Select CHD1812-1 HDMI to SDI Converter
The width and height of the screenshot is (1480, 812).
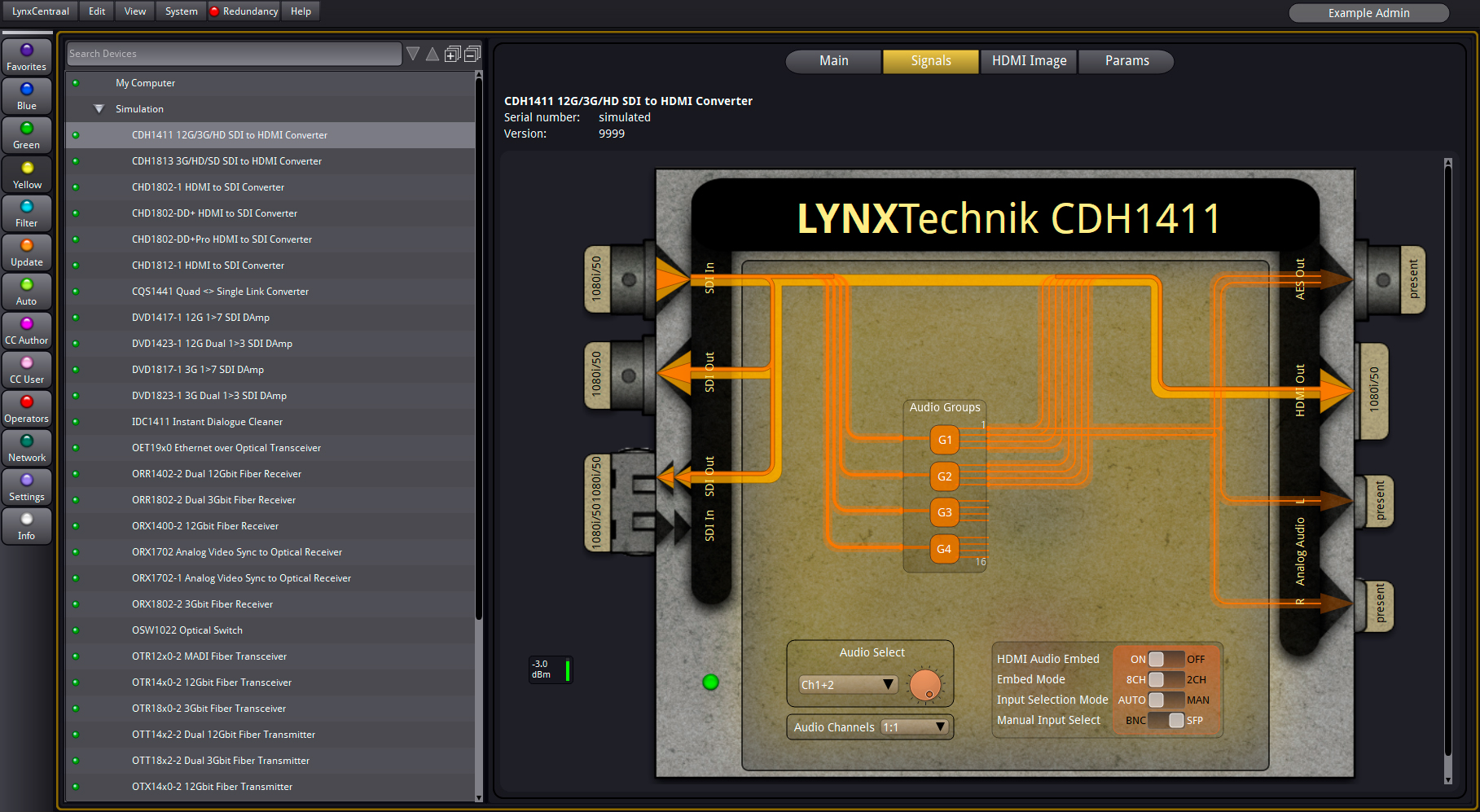click(x=270, y=266)
